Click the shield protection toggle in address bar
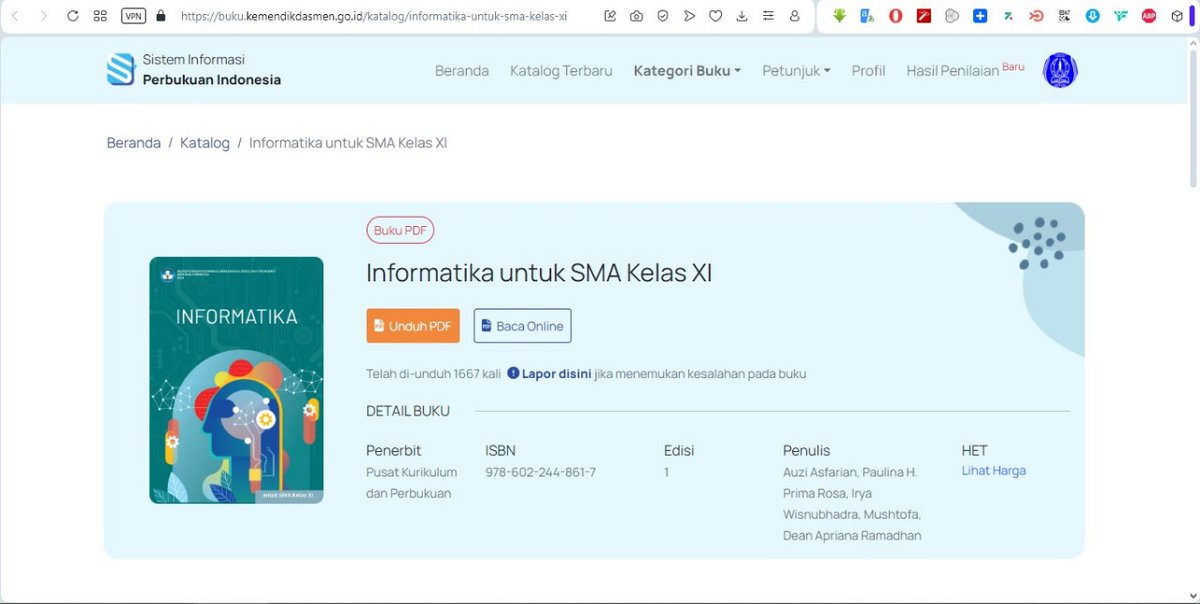The height and width of the screenshot is (604, 1200). (x=663, y=15)
